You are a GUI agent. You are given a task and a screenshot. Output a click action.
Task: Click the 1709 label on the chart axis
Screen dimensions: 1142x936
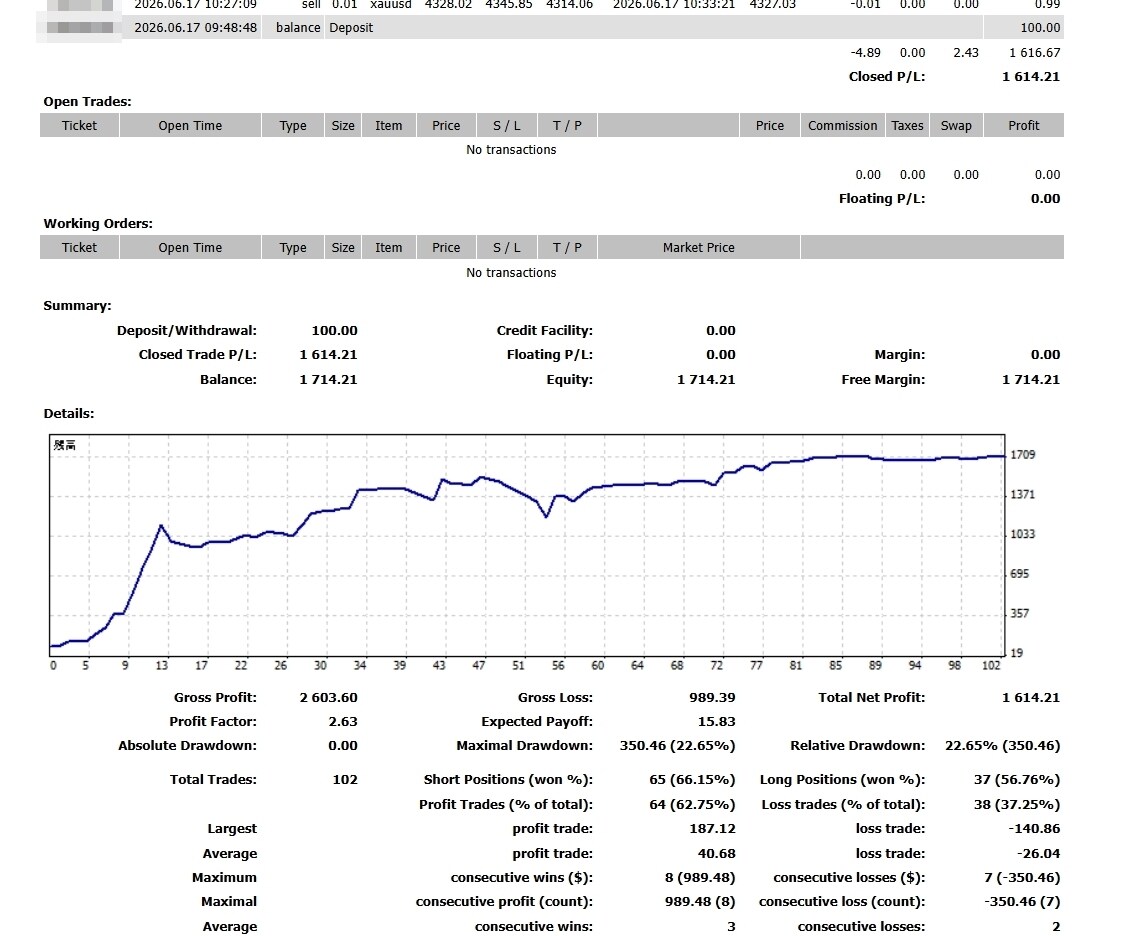pyautogui.click(x=1023, y=455)
